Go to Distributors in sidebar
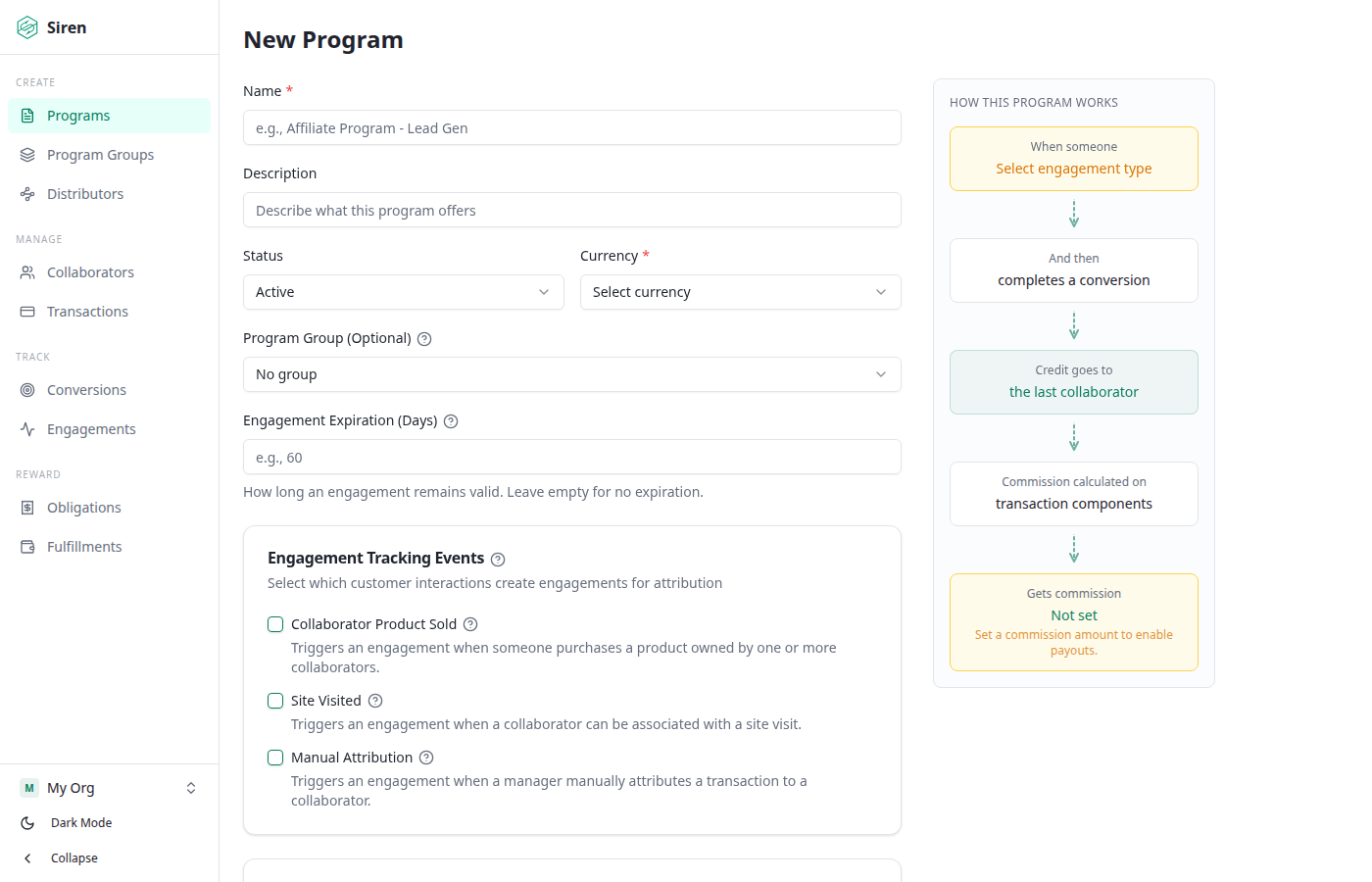Image resolution: width=1372 pixels, height=882 pixels. click(x=85, y=194)
